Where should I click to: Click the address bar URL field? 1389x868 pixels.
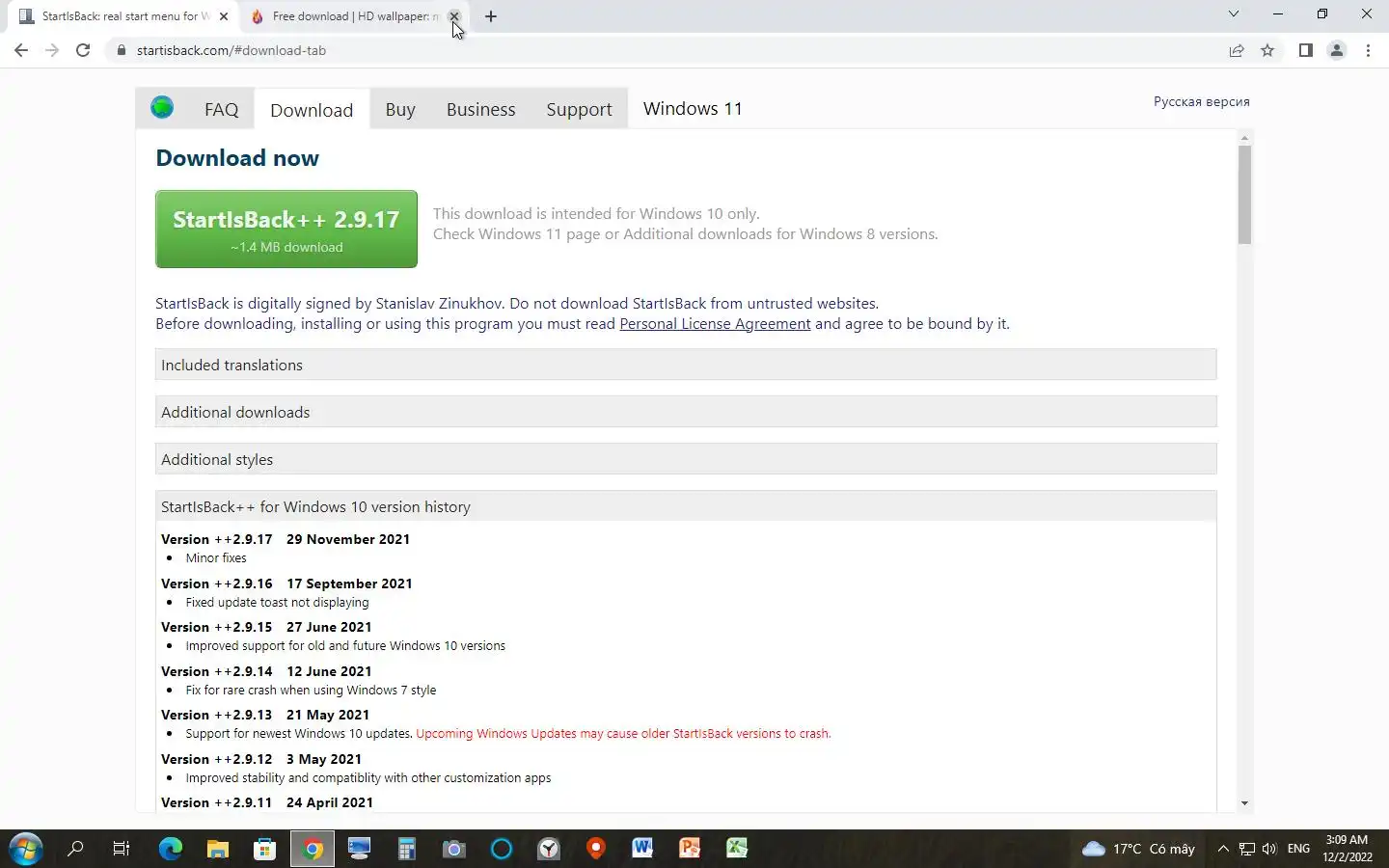(666, 50)
